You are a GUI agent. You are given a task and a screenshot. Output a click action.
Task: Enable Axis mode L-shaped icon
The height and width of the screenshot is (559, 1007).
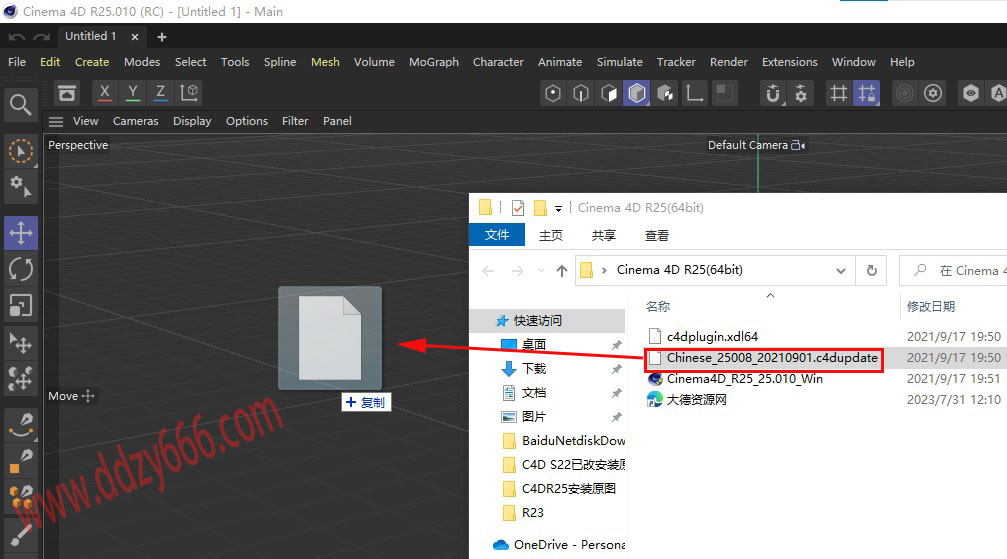coord(694,94)
